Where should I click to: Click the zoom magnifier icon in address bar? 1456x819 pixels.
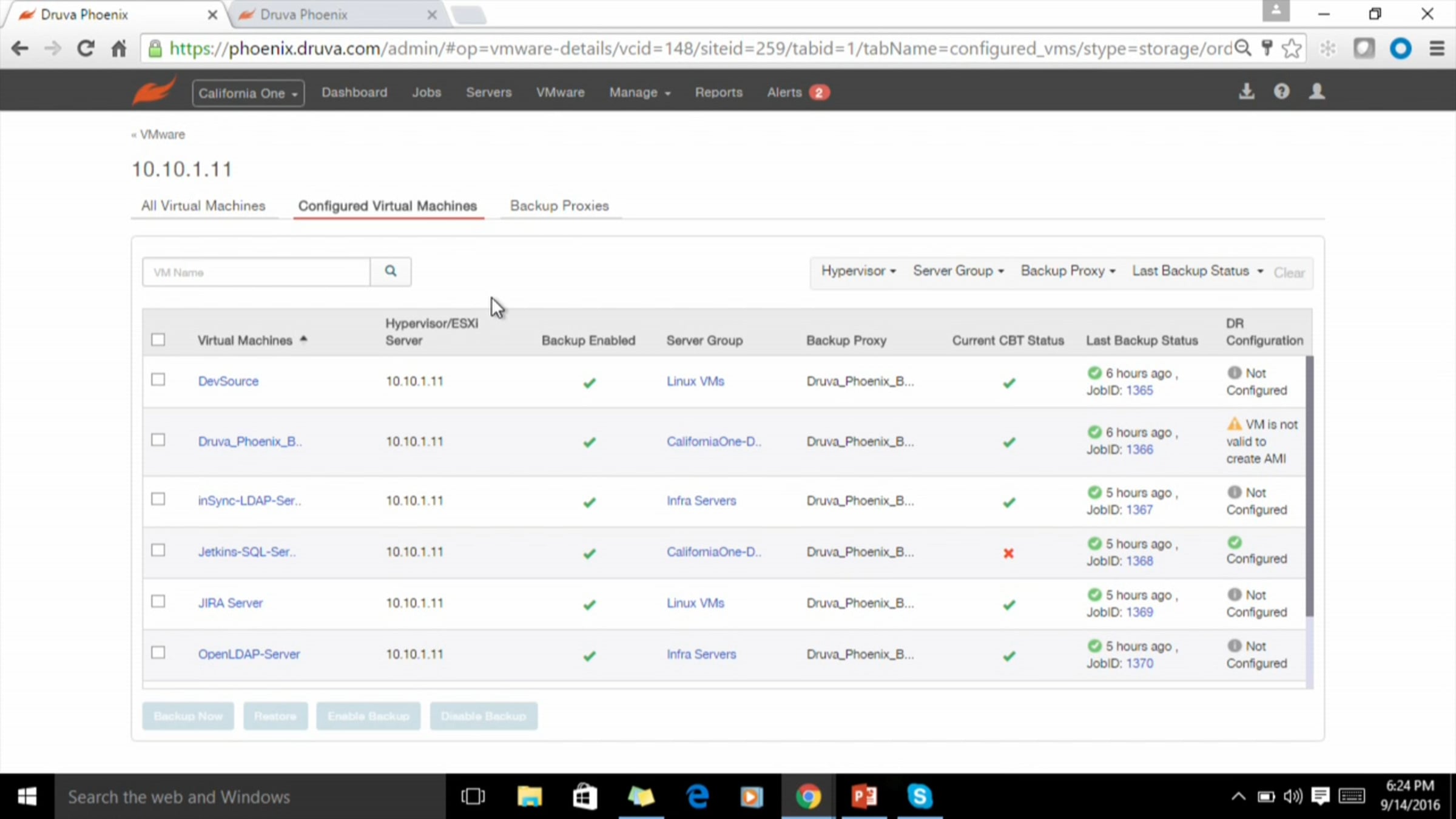1243,48
